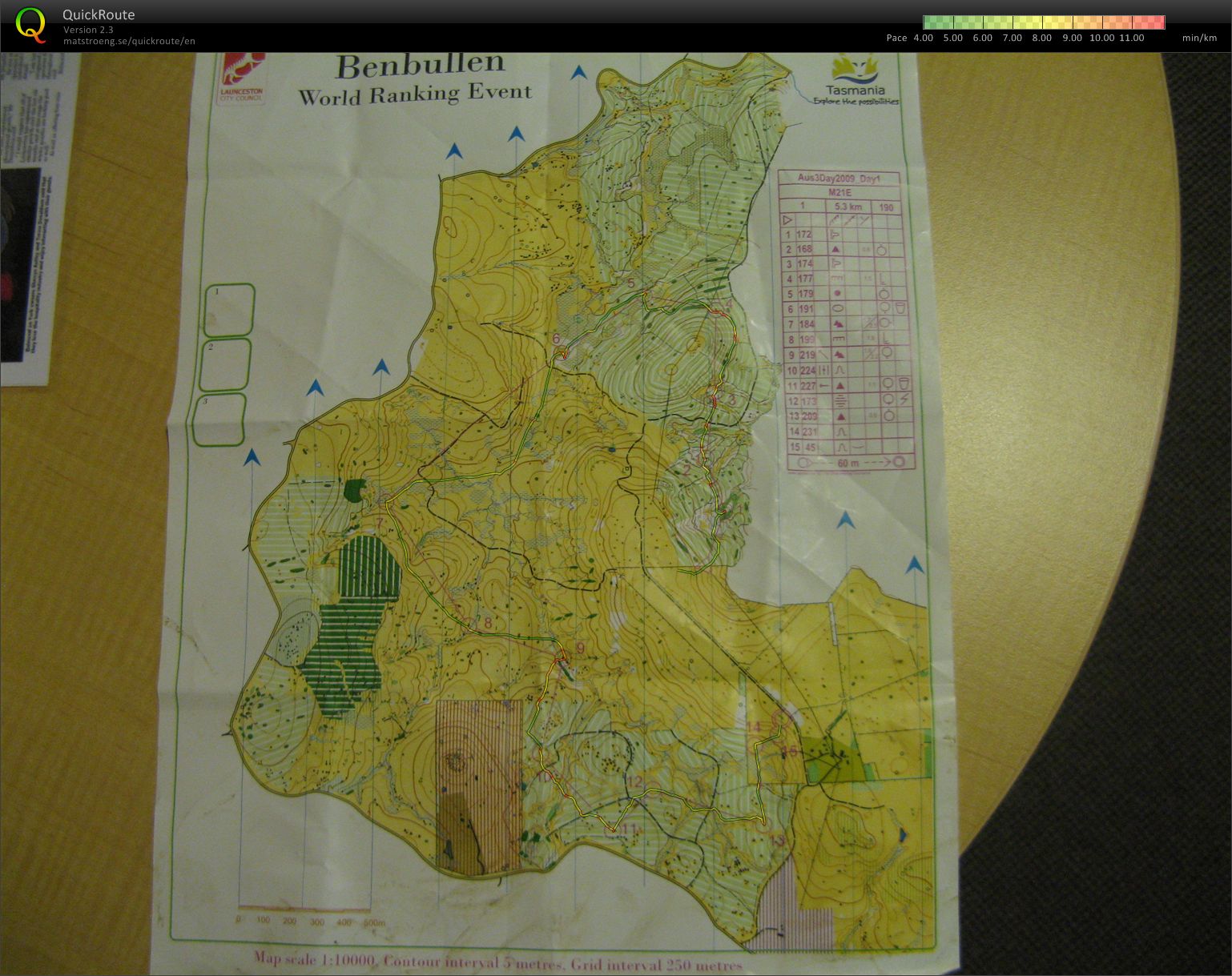Click control code 191 in the table
This screenshot has width=1232, height=976.
pyautogui.click(x=806, y=309)
